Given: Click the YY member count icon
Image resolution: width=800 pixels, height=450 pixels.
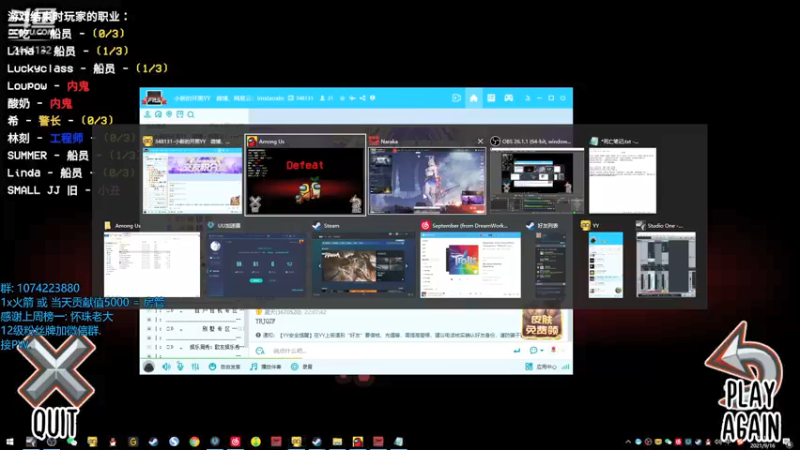Looking at the screenshot, I should 322,98.
